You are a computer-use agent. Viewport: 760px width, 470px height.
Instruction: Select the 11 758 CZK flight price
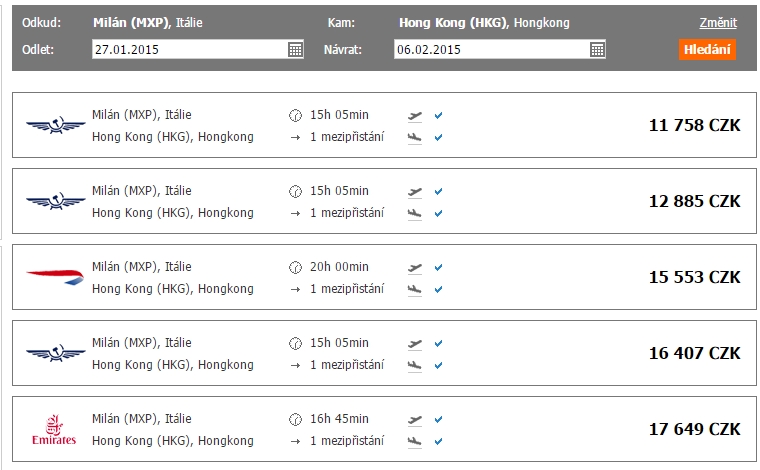tap(694, 125)
